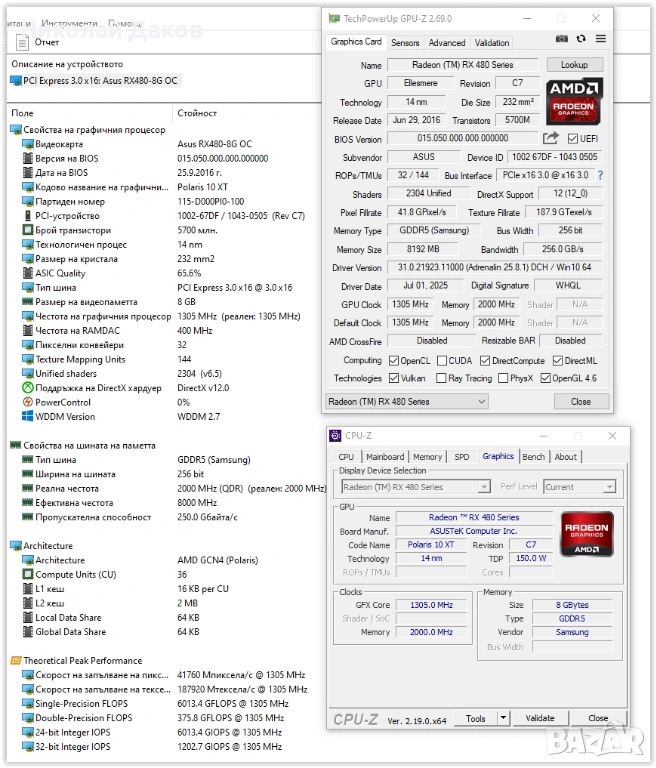Click the BIOS share/export arrow icon

click(x=550, y=139)
